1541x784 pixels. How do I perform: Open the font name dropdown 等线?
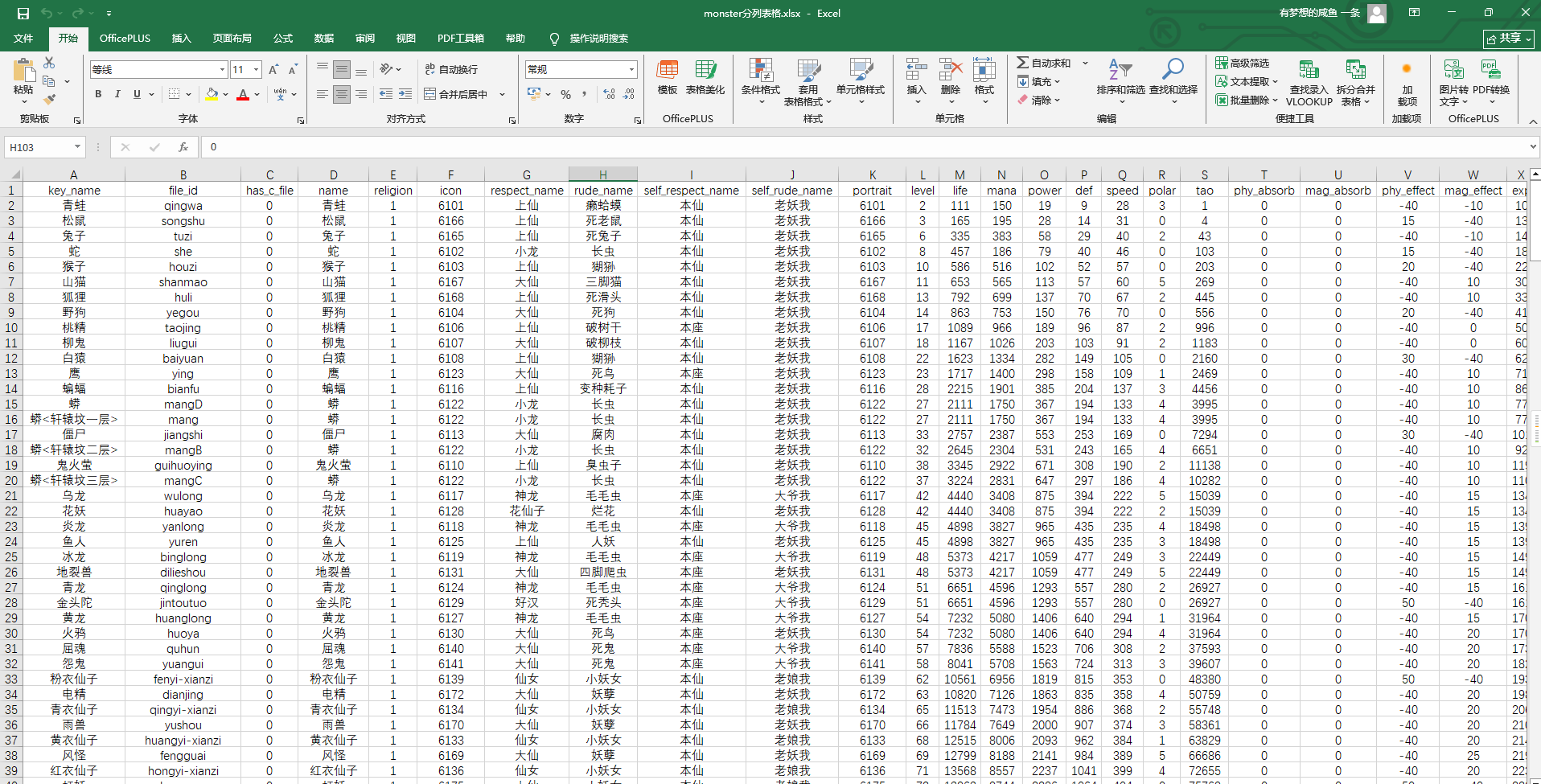click(222, 70)
